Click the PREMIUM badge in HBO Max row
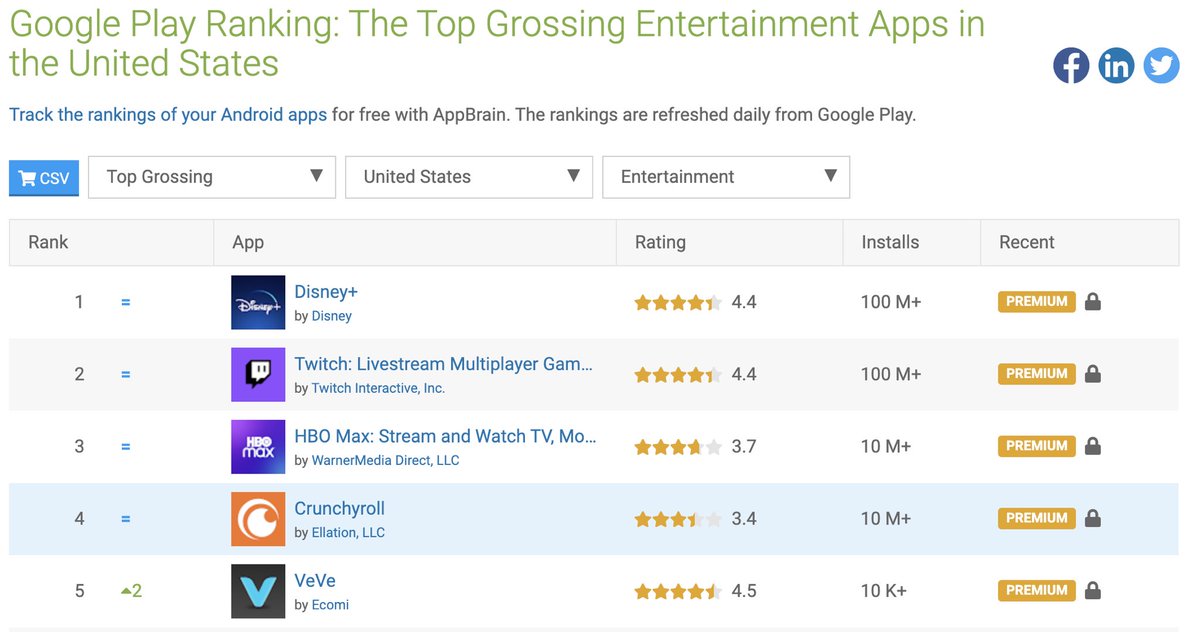 point(1037,446)
